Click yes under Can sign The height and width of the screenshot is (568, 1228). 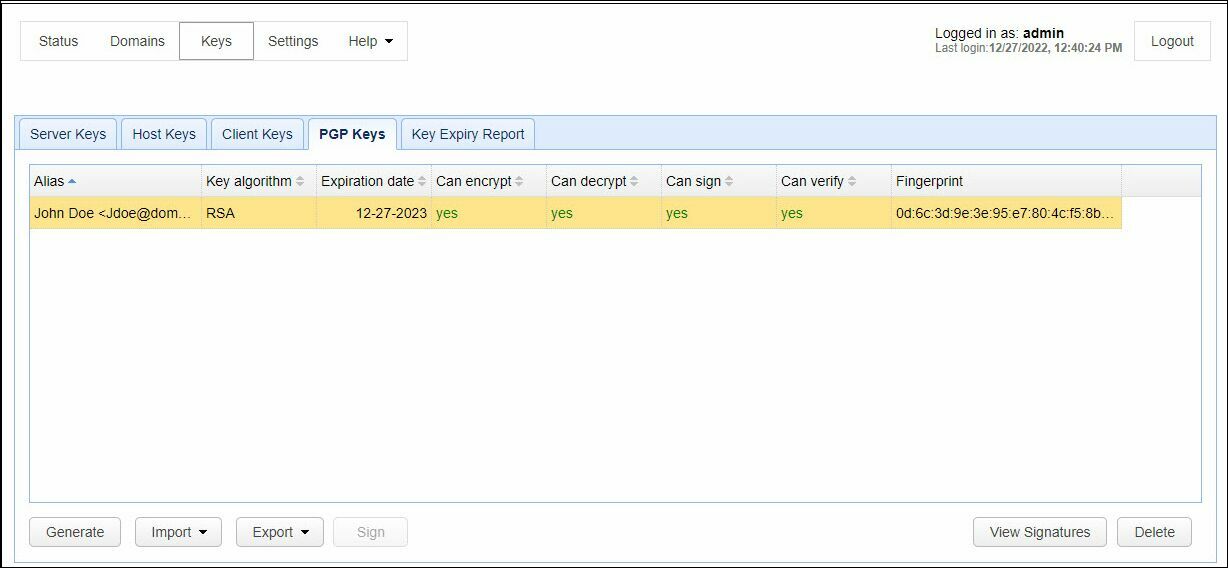pyautogui.click(x=677, y=213)
